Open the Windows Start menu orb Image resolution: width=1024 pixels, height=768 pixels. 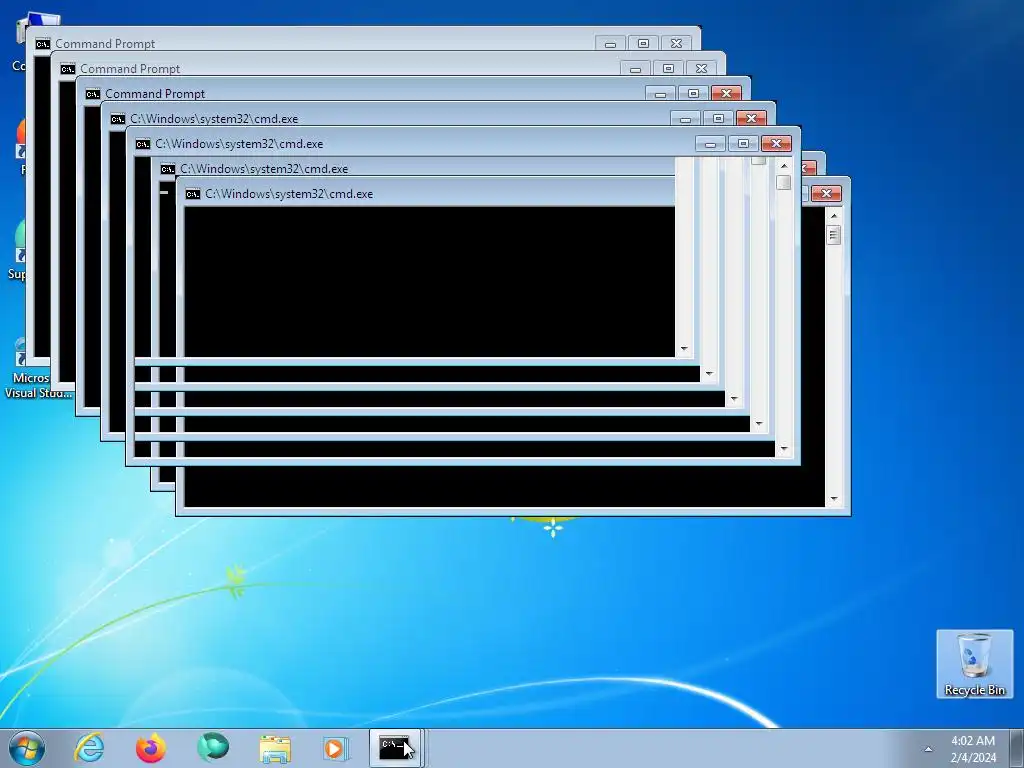pos(27,748)
